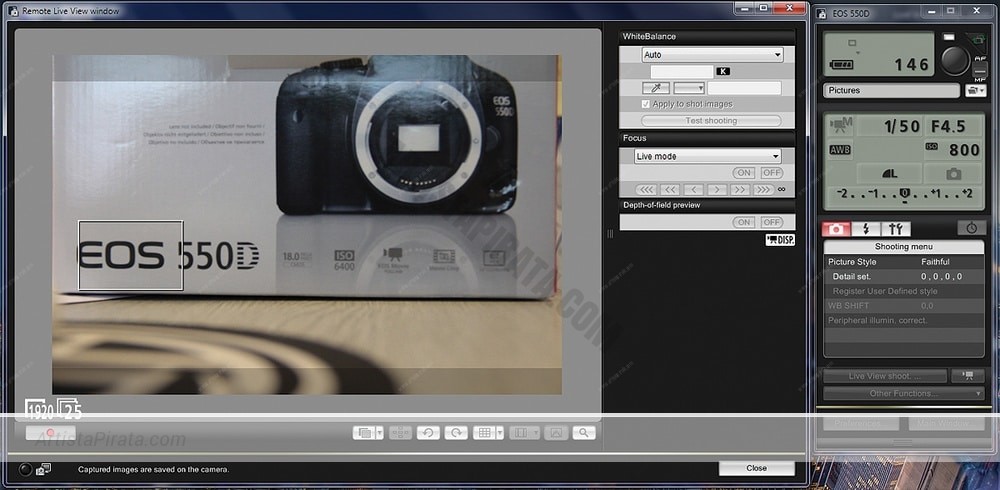The height and width of the screenshot is (490, 1000).
Task: Click the Test shooting button
Action: 711,121
